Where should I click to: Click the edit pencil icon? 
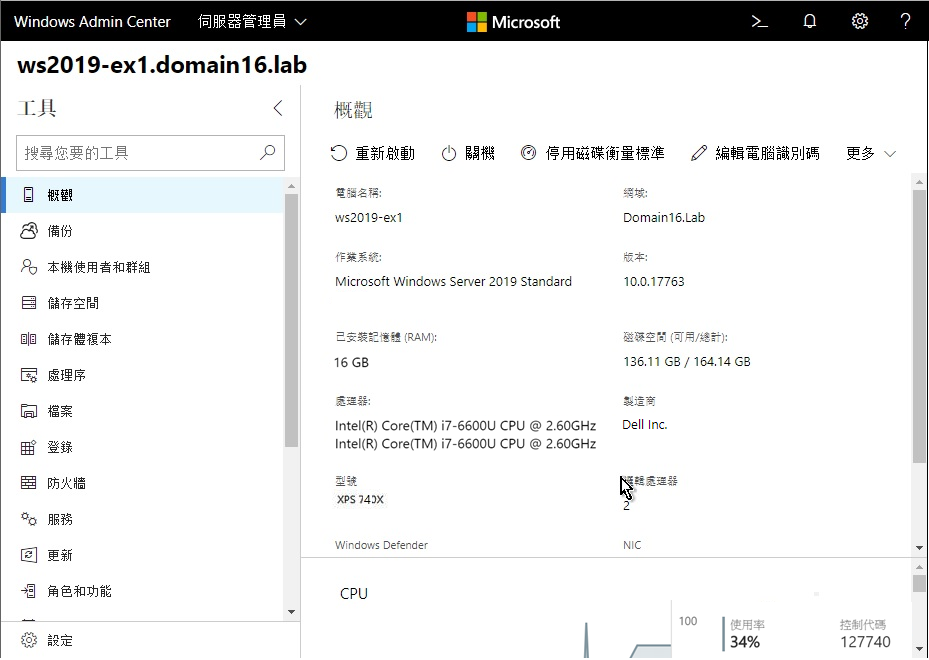(x=699, y=153)
